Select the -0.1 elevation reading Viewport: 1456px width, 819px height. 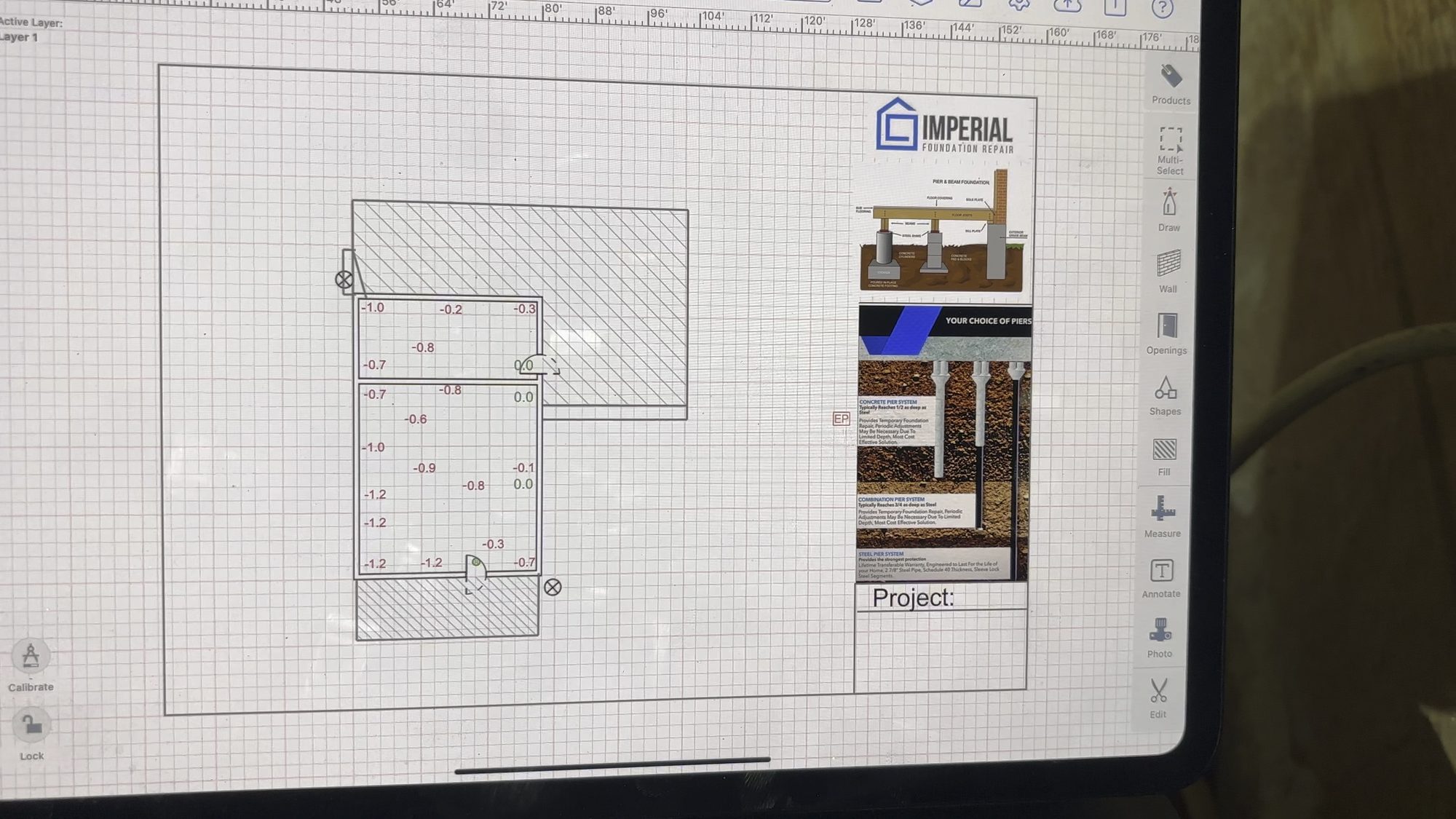click(523, 467)
